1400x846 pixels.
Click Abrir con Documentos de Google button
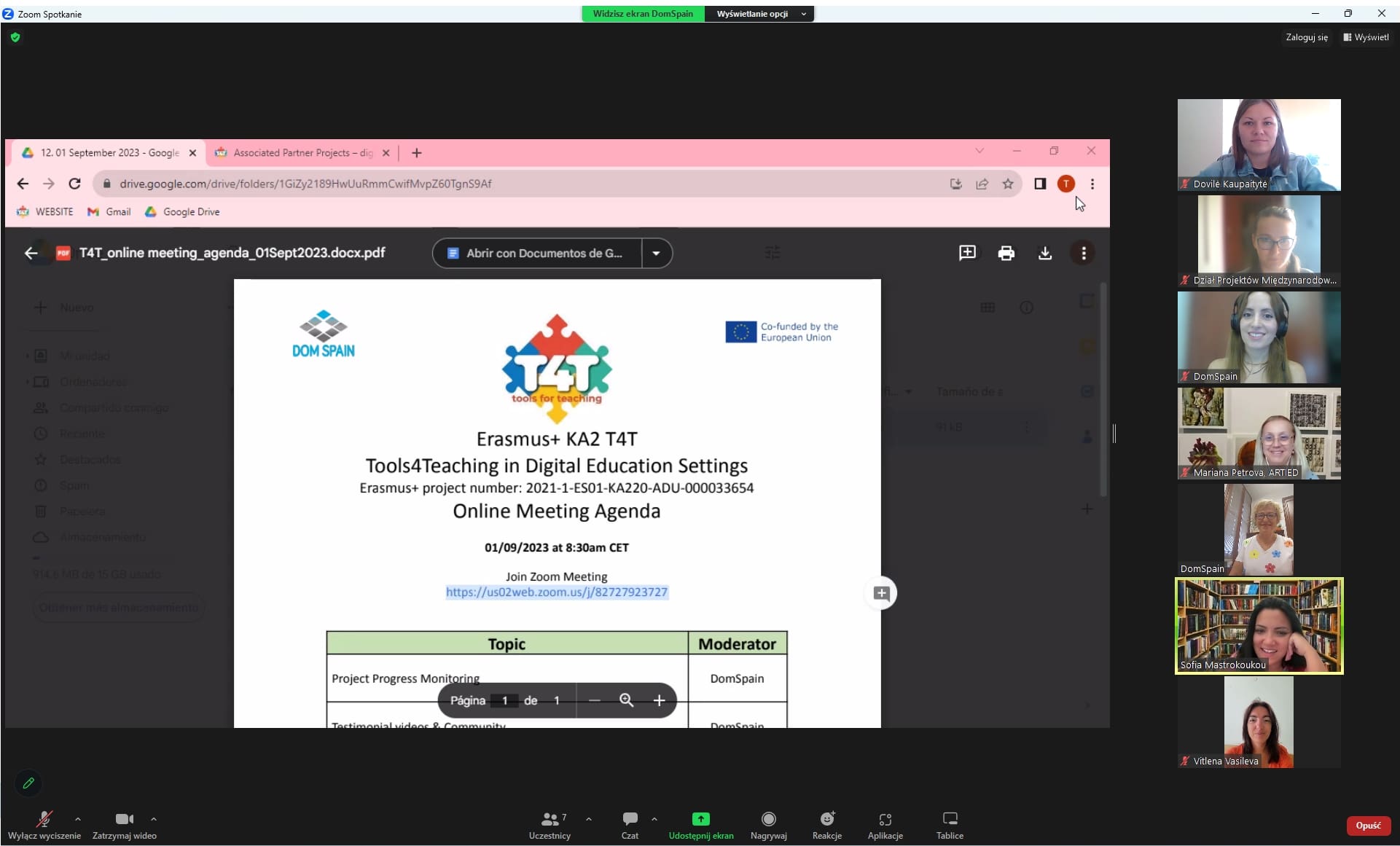click(537, 253)
